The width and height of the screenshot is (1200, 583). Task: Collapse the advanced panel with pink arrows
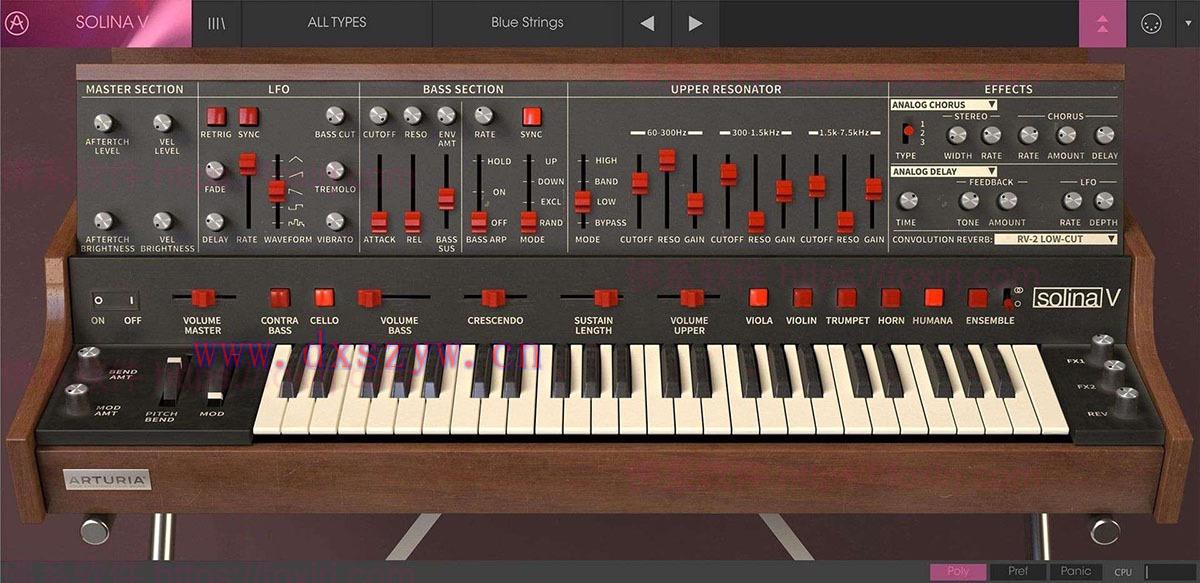[x=1103, y=22]
